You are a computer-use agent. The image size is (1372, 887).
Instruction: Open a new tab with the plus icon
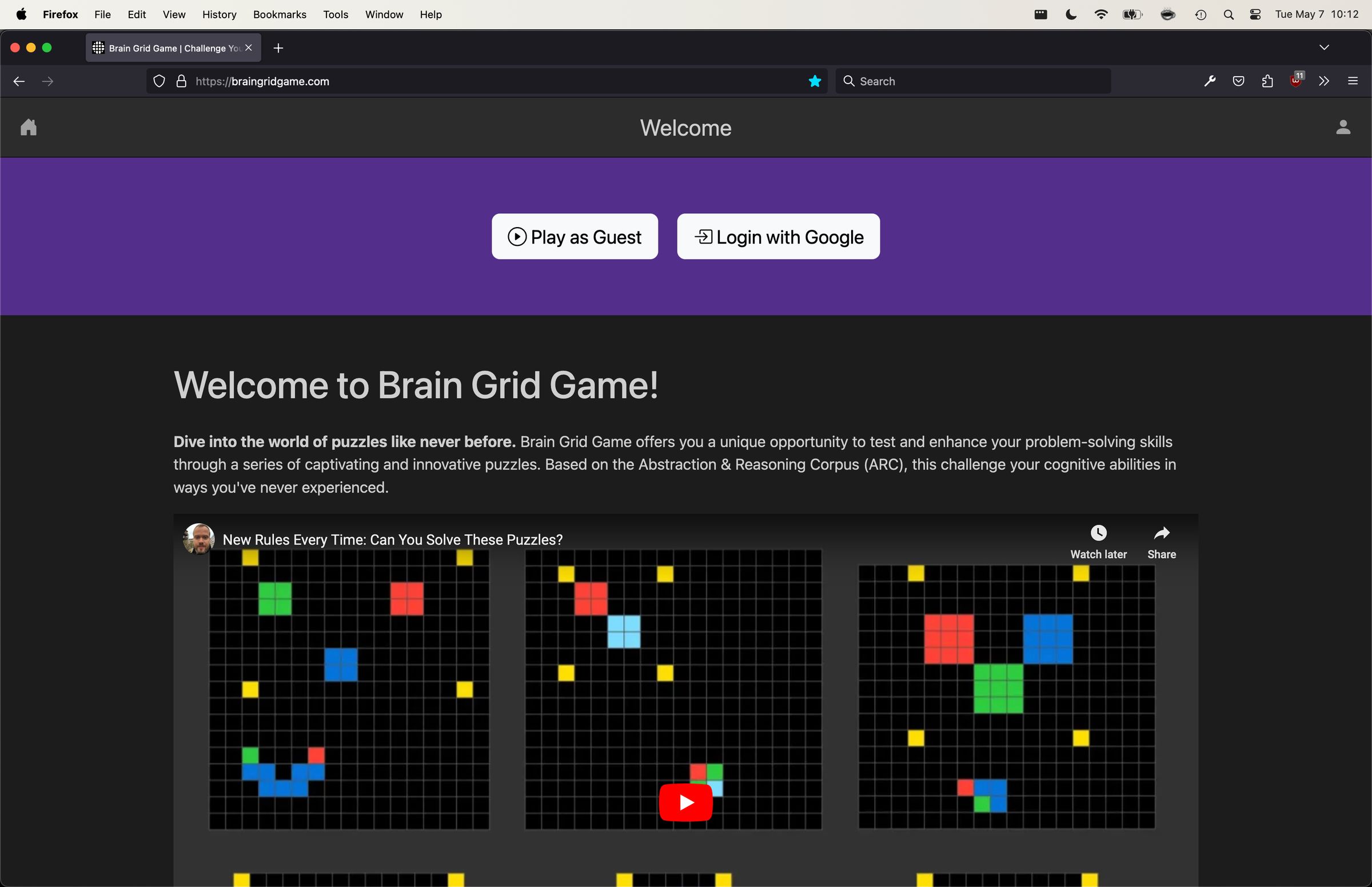pos(278,48)
